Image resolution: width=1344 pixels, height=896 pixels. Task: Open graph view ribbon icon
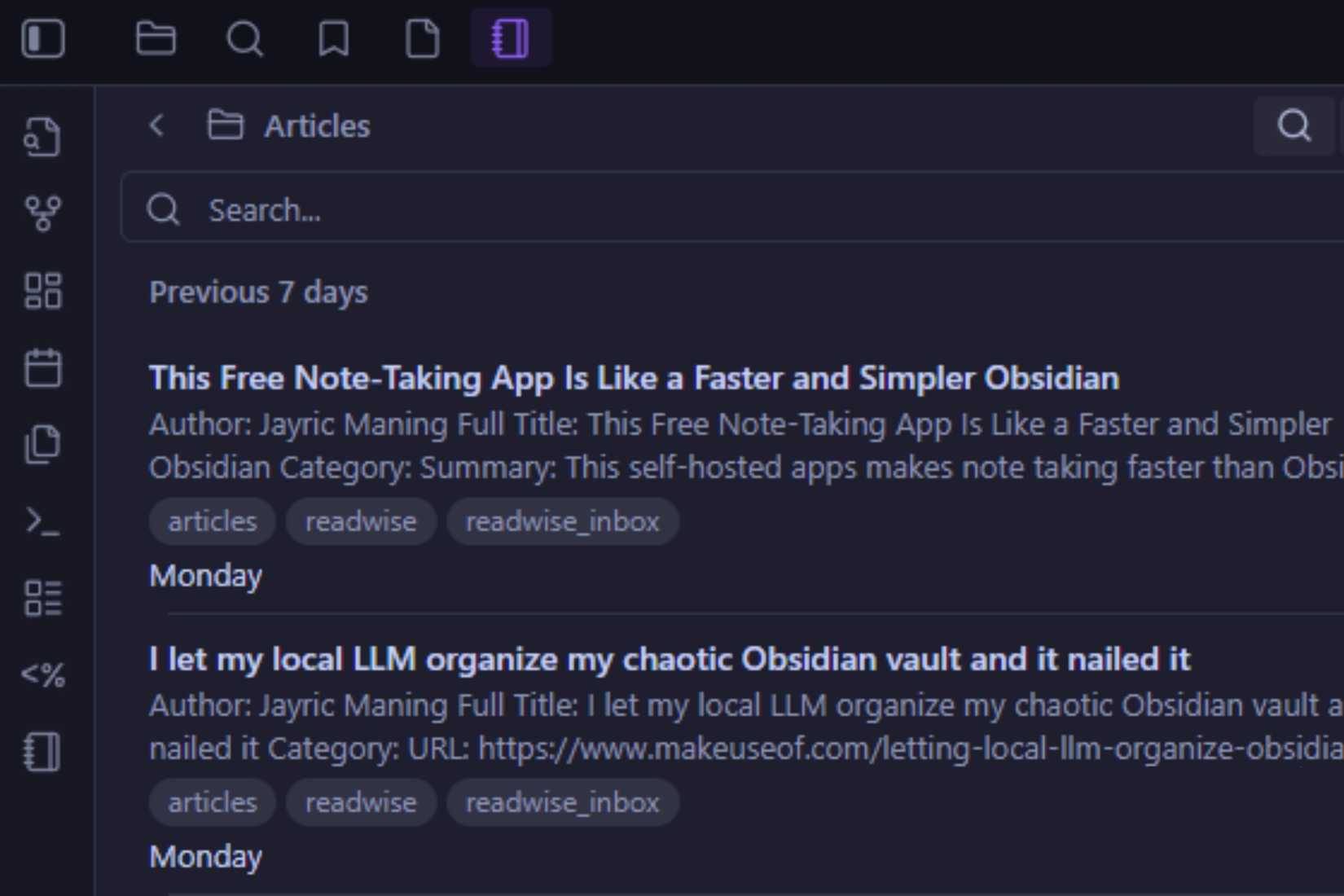[x=42, y=213]
